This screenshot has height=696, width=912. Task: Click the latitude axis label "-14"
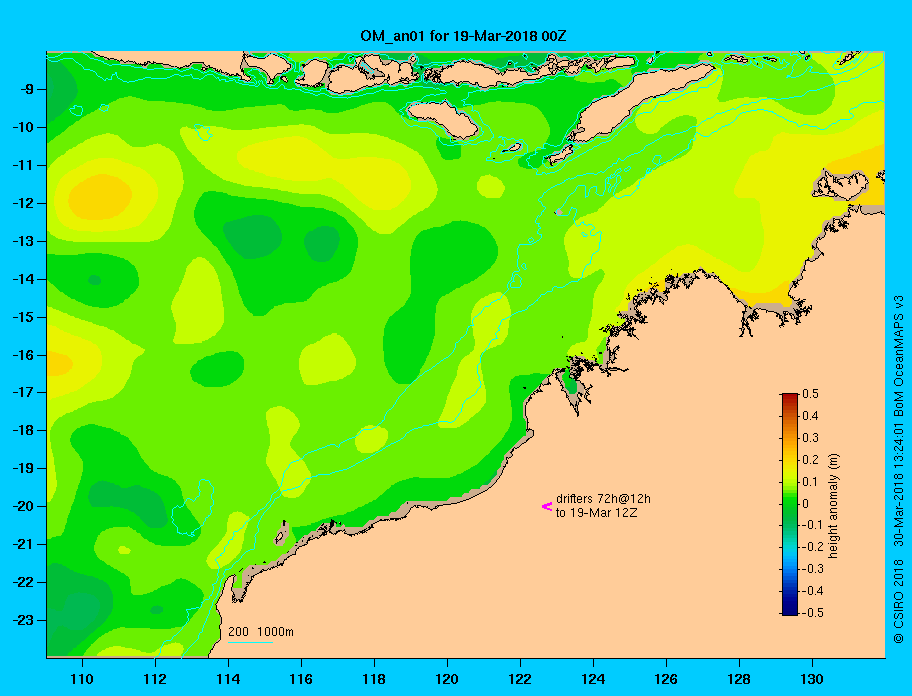click(23, 279)
